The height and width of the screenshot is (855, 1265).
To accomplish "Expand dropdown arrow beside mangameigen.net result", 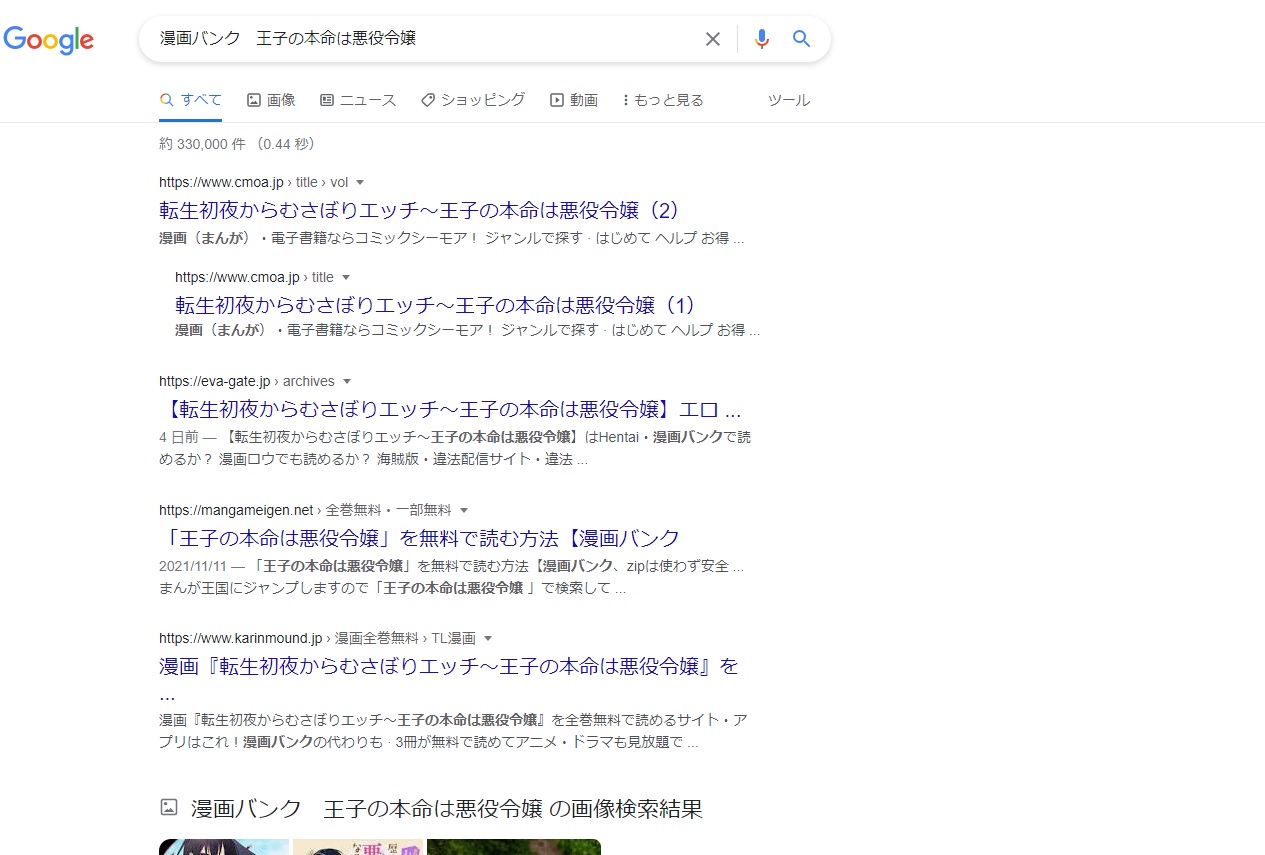I will click(x=464, y=510).
